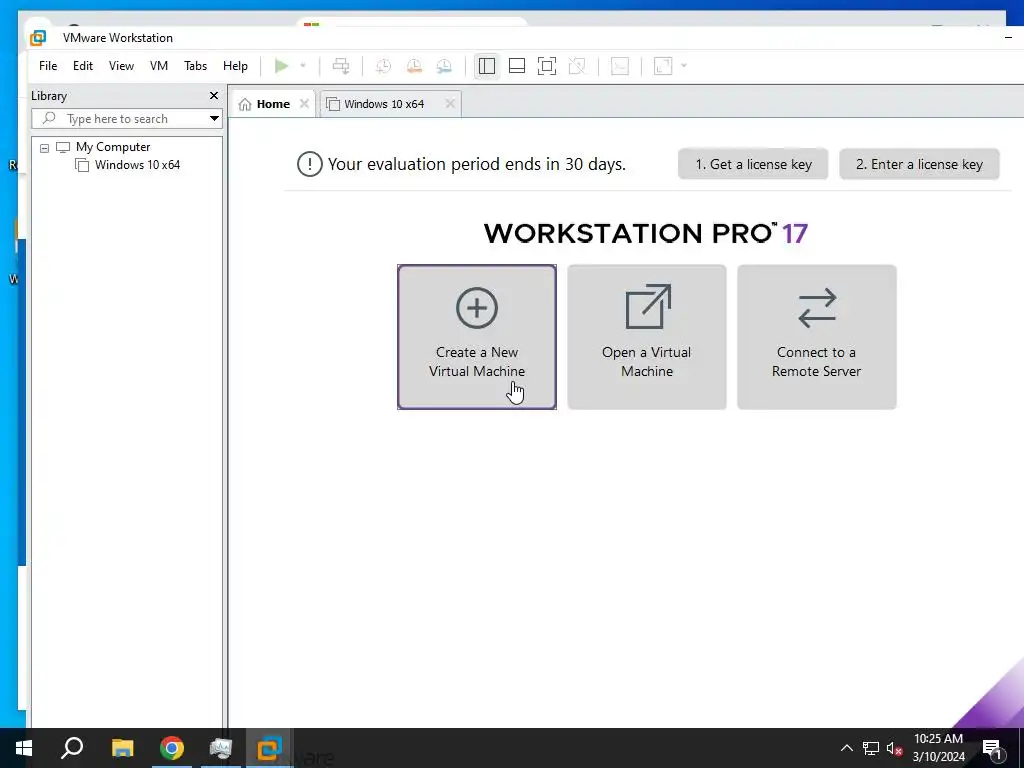Click the stretch guest display icon
This screenshot has height=768, width=1024.
[x=663, y=66]
